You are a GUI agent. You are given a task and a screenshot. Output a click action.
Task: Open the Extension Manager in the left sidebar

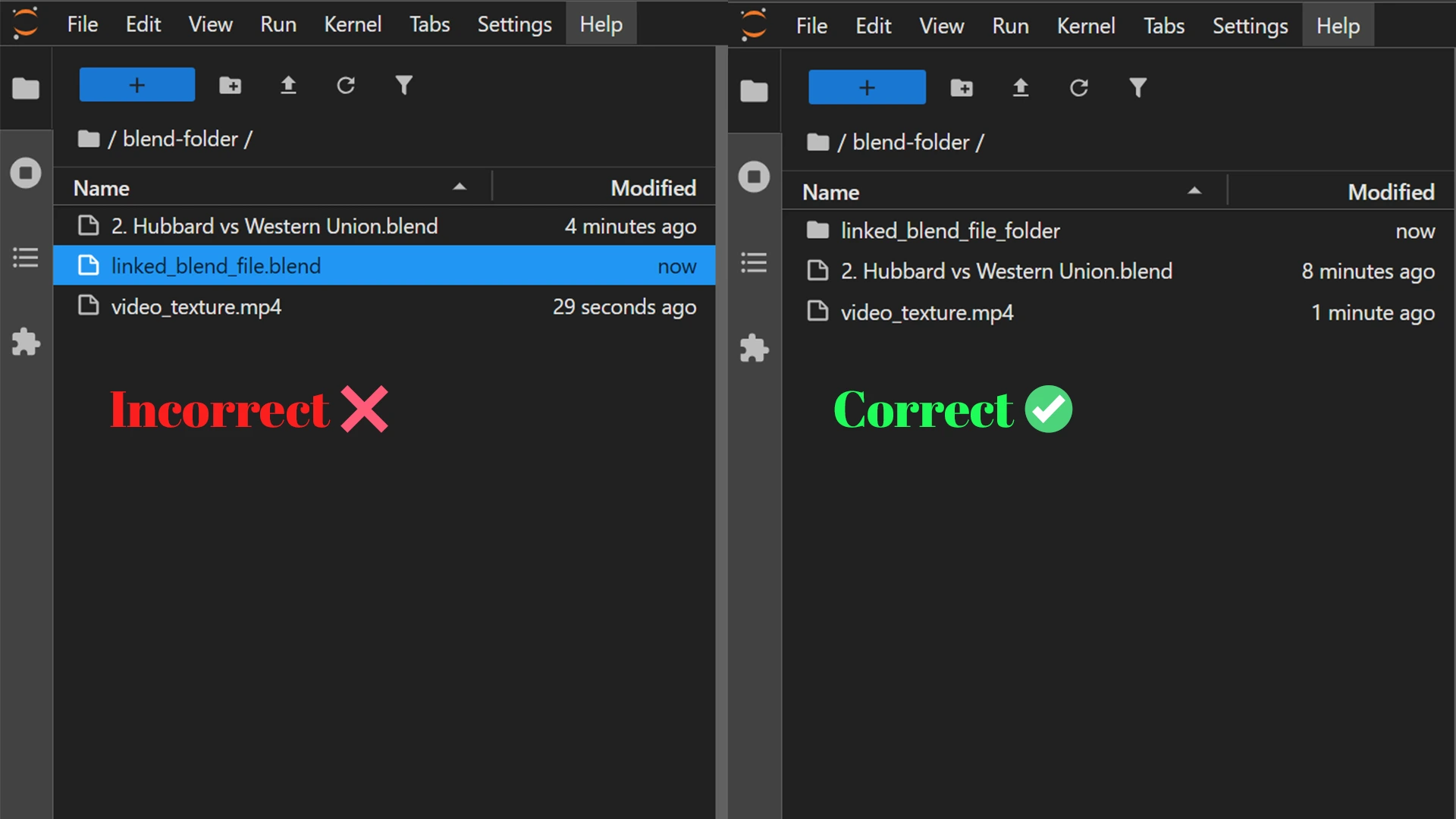click(x=26, y=342)
